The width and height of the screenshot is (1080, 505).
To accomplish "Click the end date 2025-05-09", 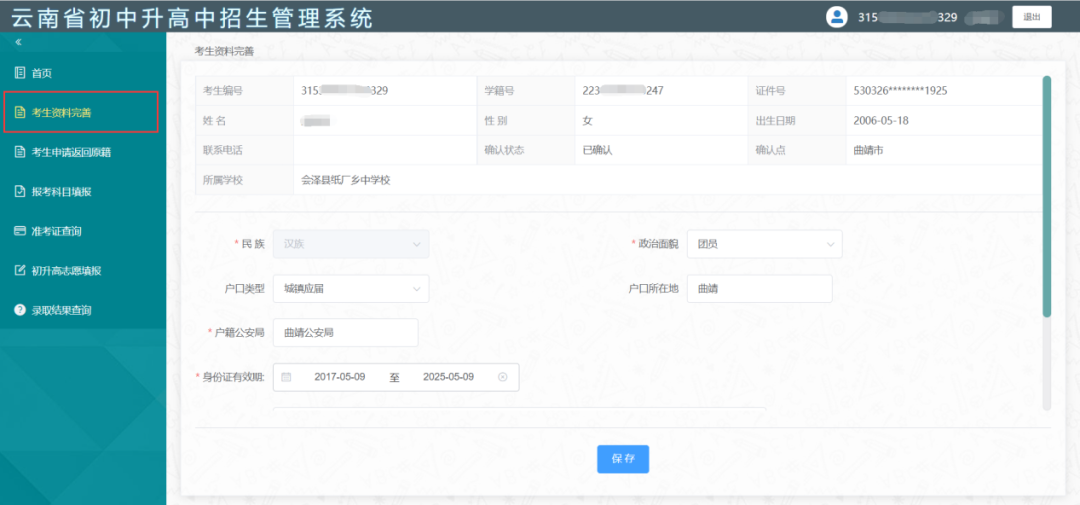I will (x=448, y=377).
